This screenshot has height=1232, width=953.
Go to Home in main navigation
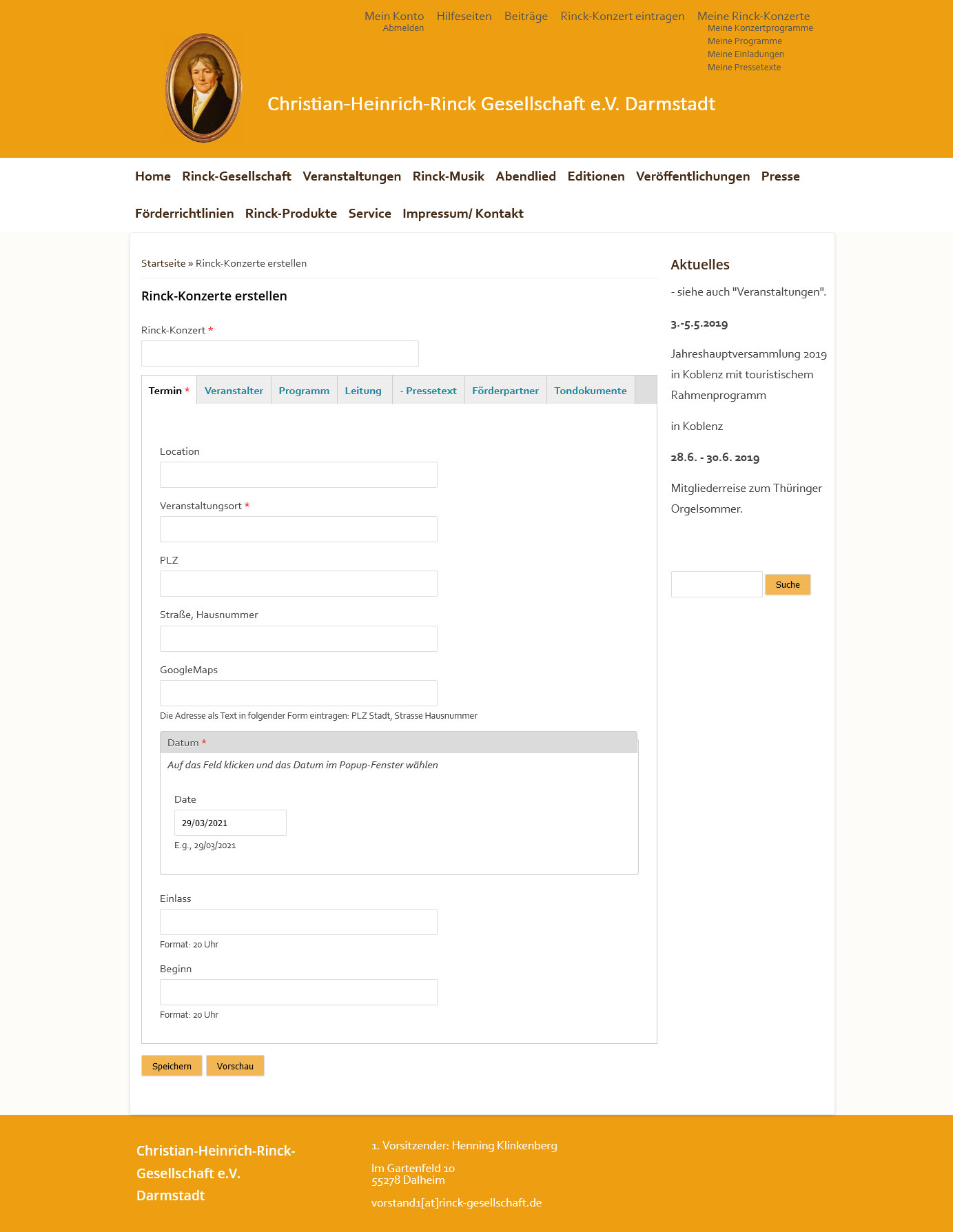[x=153, y=176]
